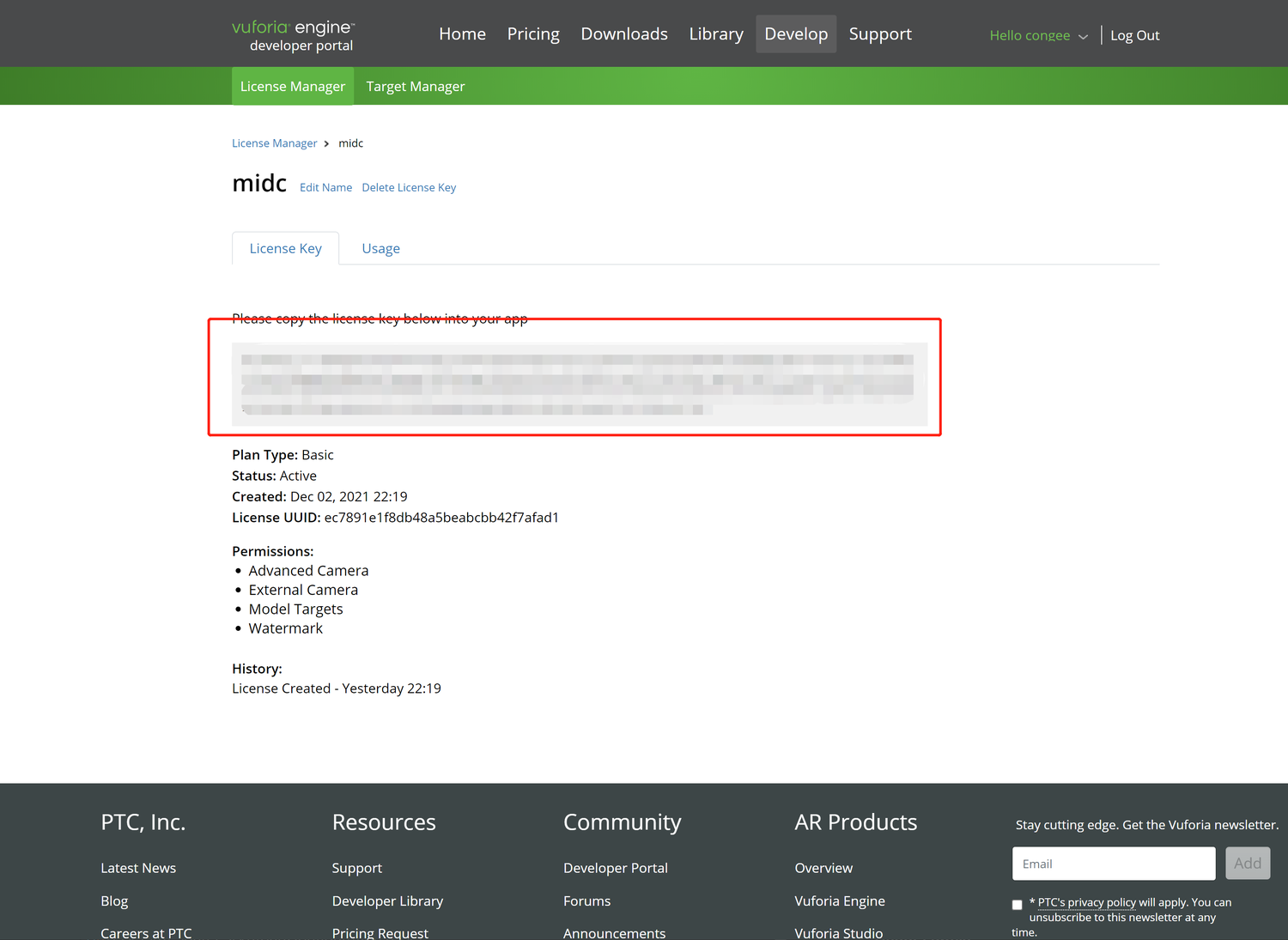Open the Developer Library footer link

[x=387, y=901]
